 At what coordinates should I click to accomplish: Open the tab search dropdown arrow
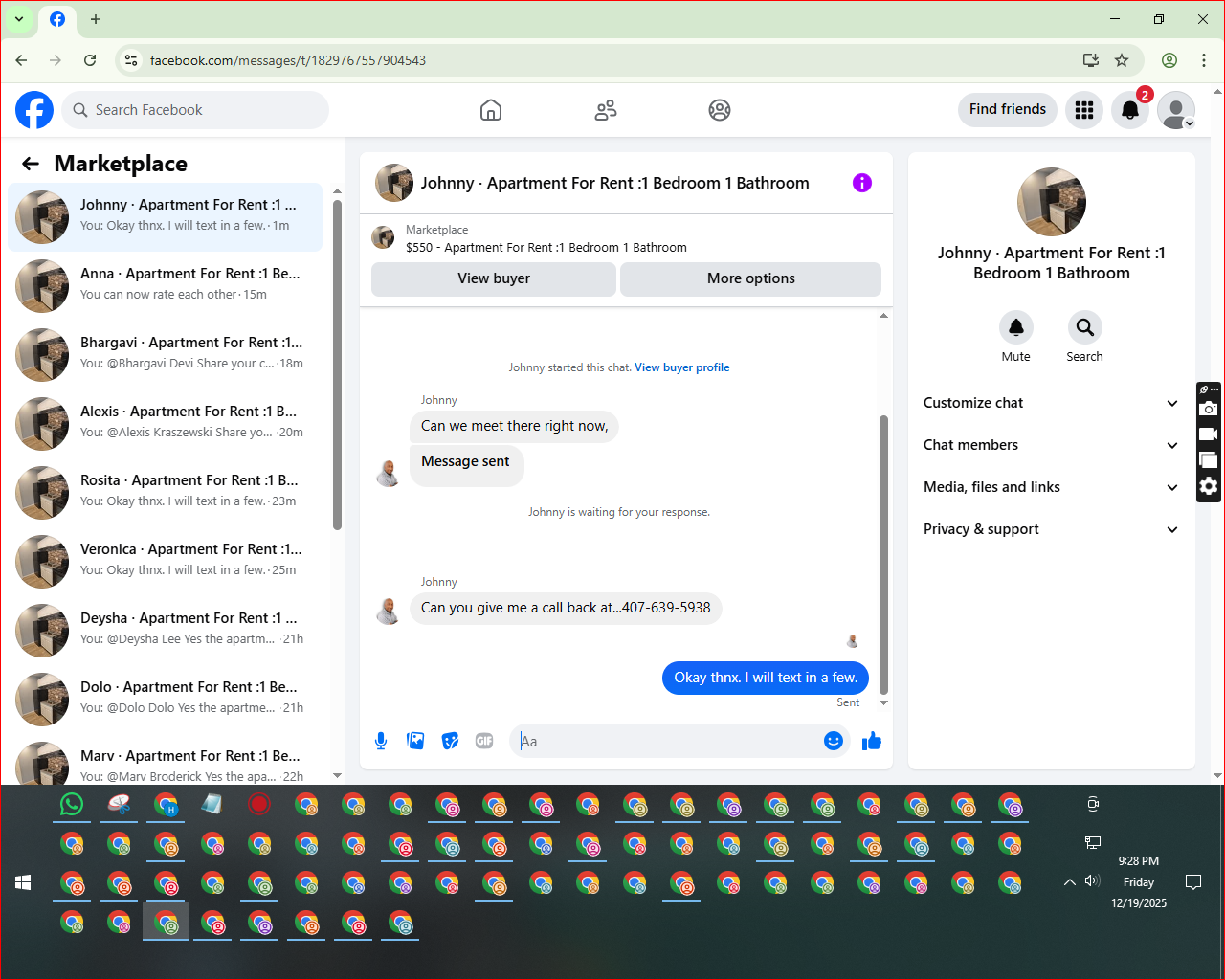[19, 19]
